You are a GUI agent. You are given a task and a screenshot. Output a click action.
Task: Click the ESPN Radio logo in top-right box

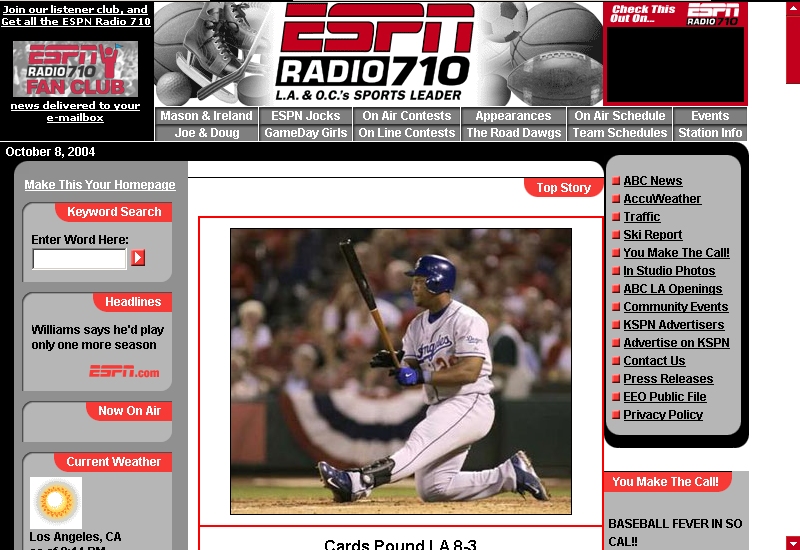(713, 13)
